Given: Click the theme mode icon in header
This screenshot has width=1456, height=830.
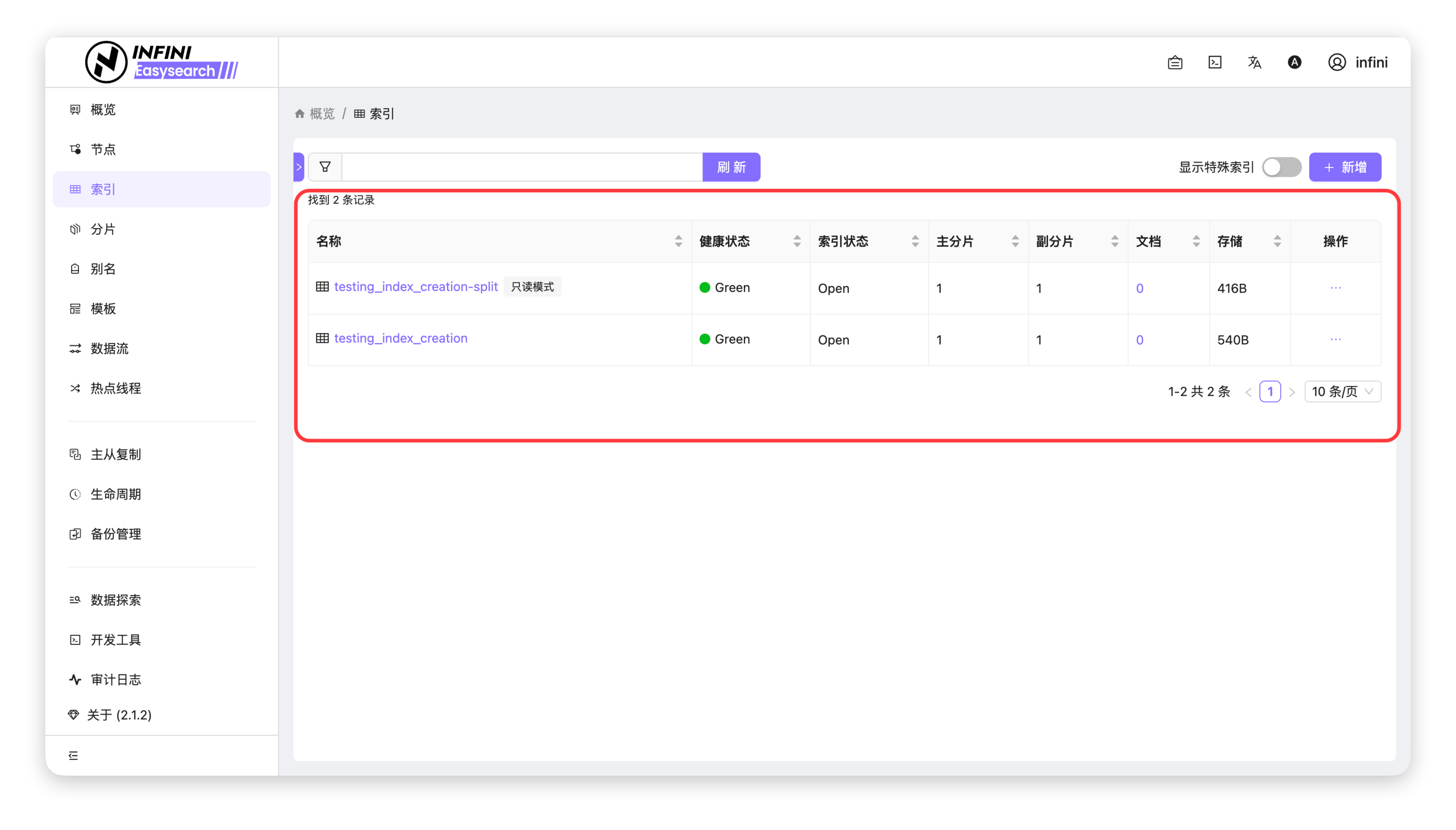Looking at the screenshot, I should 1294,62.
